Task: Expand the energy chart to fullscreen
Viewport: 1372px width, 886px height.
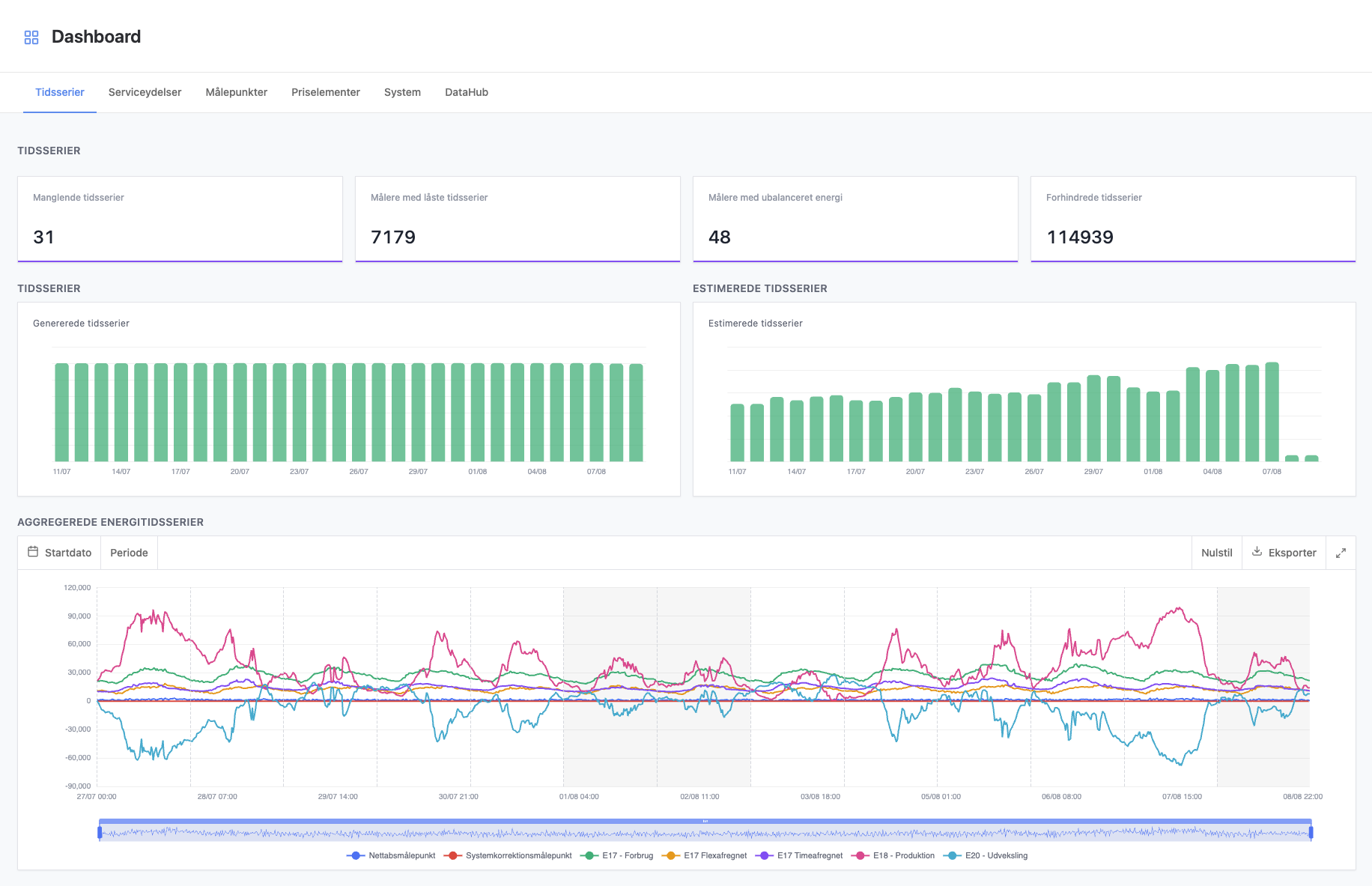Action: (1341, 553)
